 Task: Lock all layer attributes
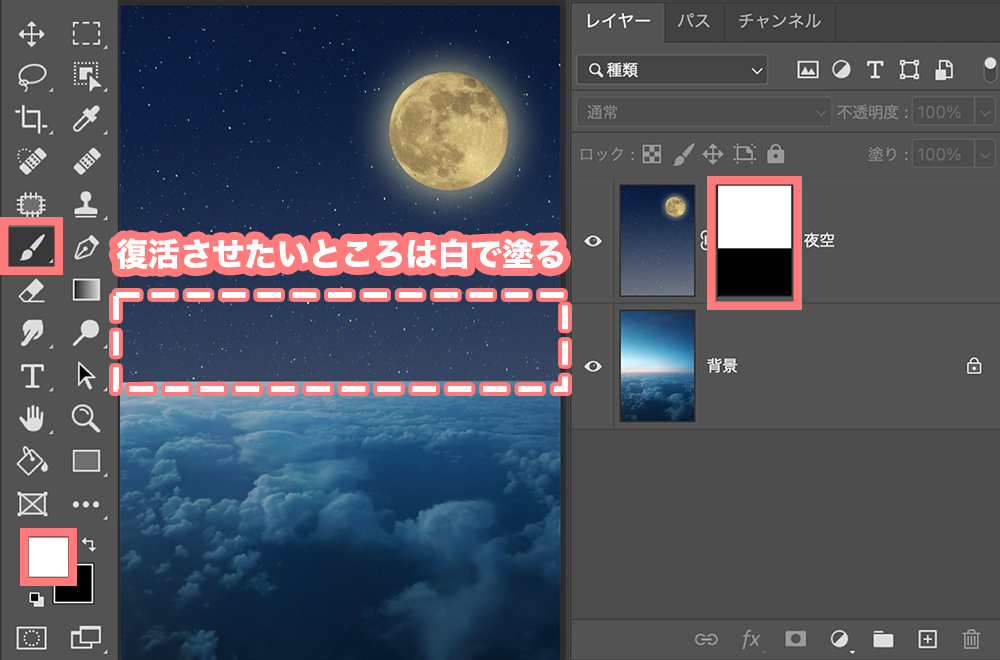776,154
